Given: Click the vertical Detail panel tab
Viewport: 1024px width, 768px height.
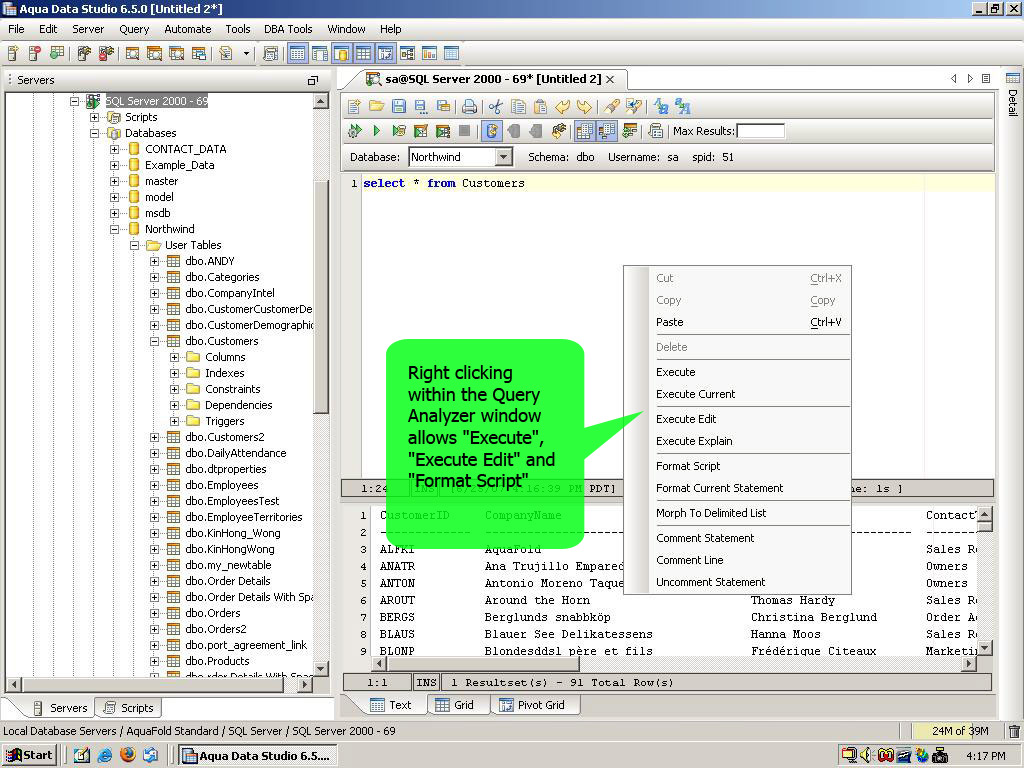Looking at the screenshot, I should tap(1013, 94).
